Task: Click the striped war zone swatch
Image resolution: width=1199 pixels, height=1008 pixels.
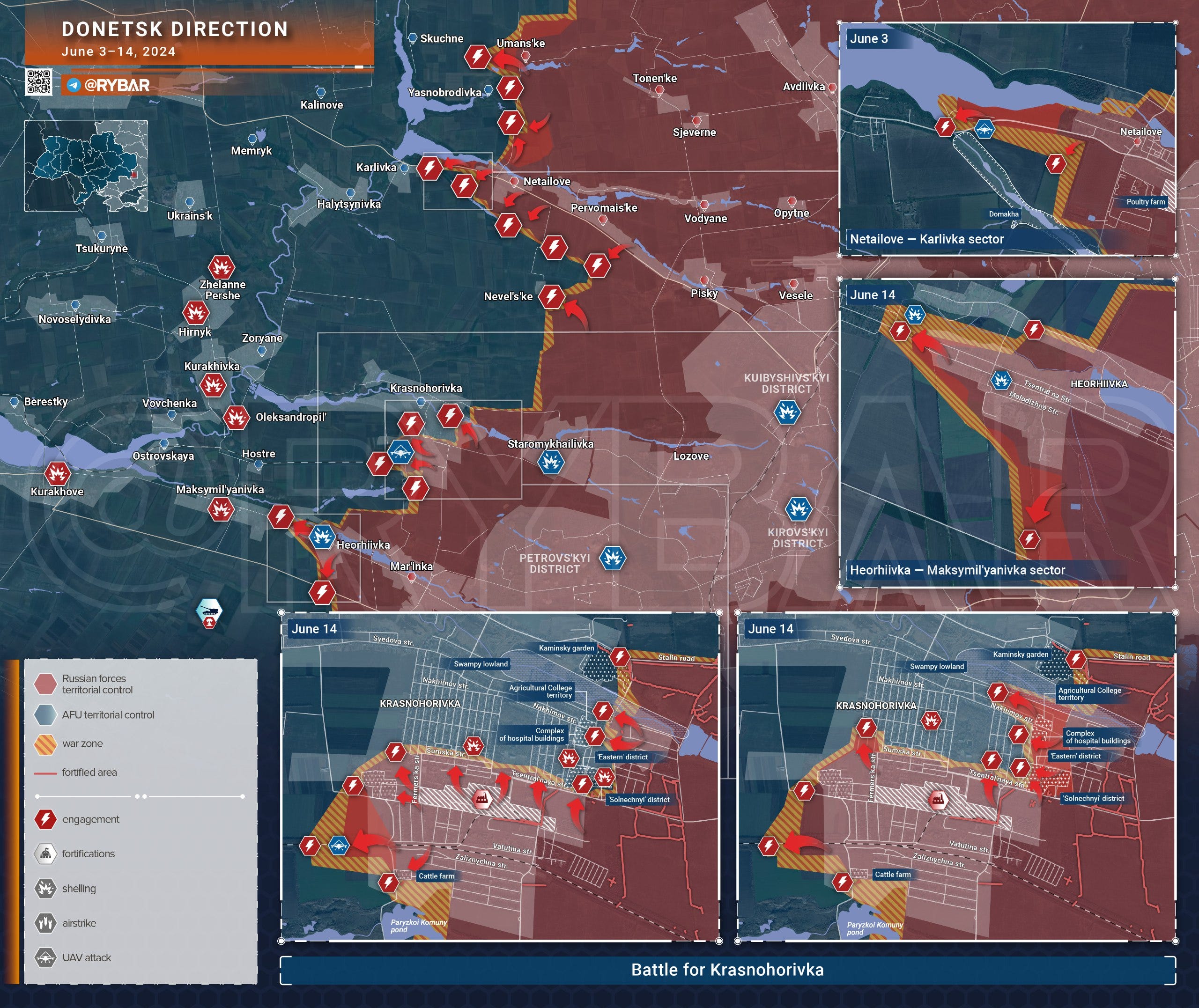Action: [45, 744]
